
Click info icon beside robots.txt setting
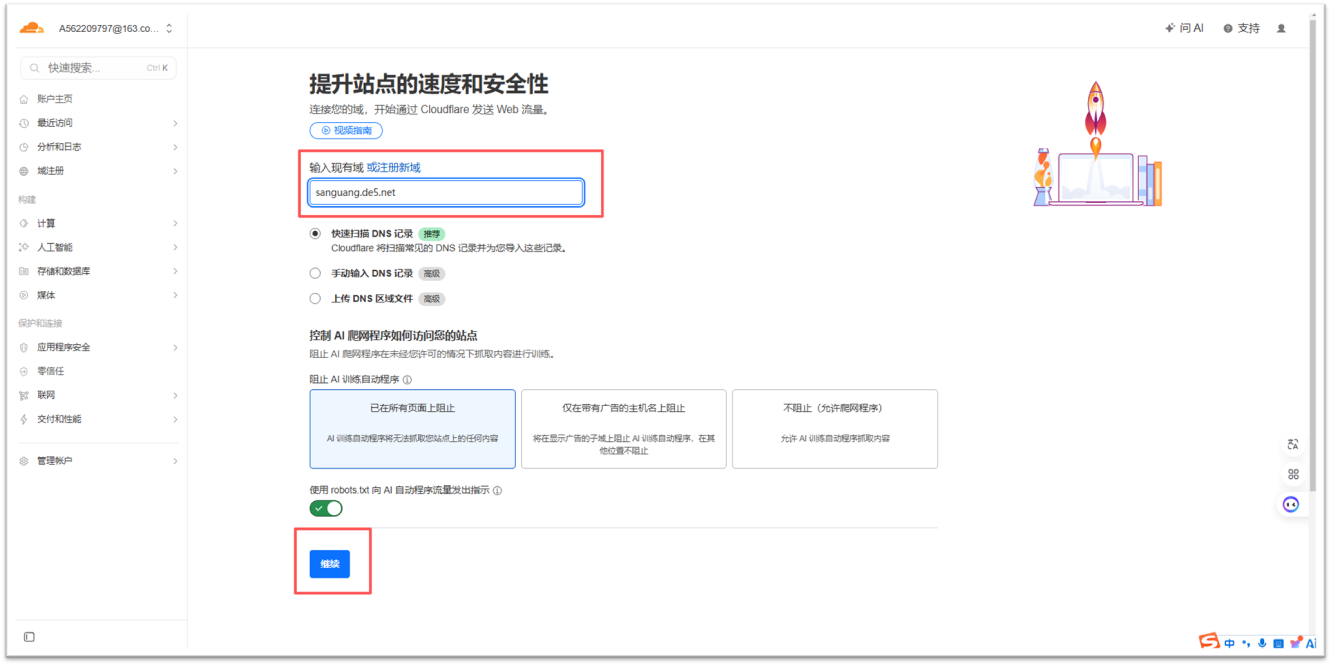497,491
